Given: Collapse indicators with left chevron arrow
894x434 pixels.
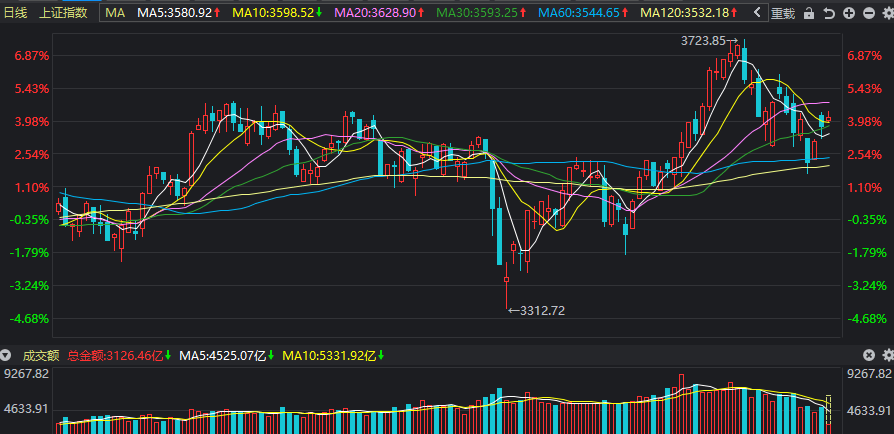Looking at the screenshot, I should coord(757,13).
